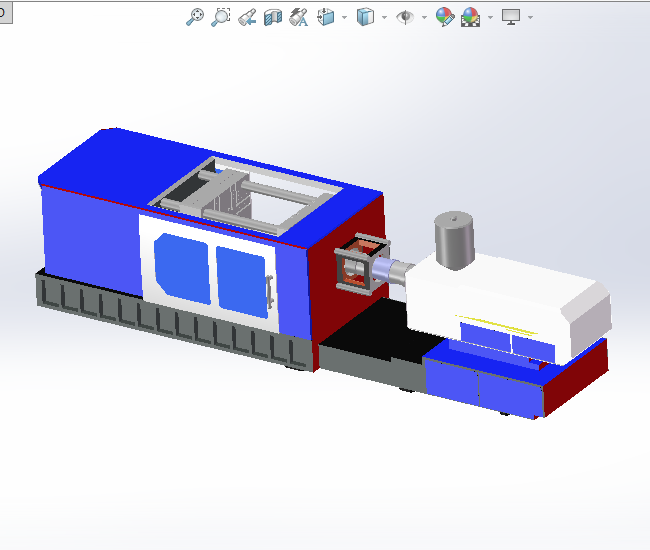
Task: Activate the Section View tool
Action: pyautogui.click(x=273, y=17)
